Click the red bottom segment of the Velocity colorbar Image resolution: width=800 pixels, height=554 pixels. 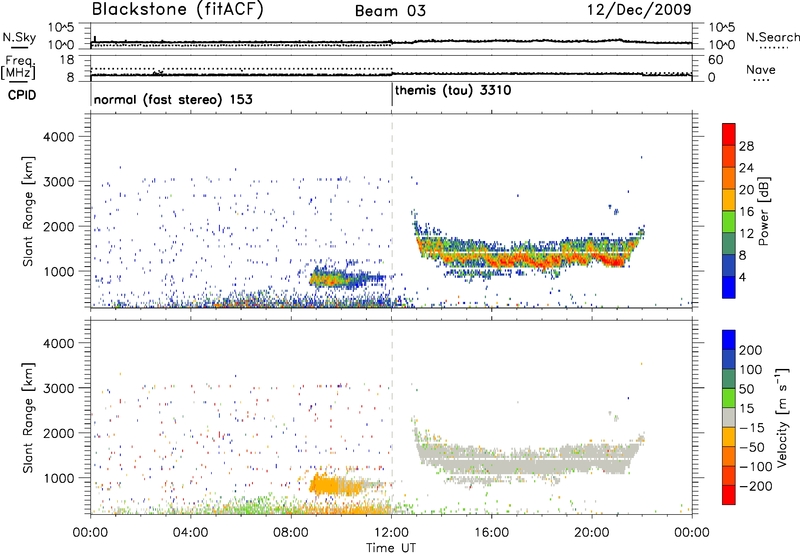pos(729,495)
